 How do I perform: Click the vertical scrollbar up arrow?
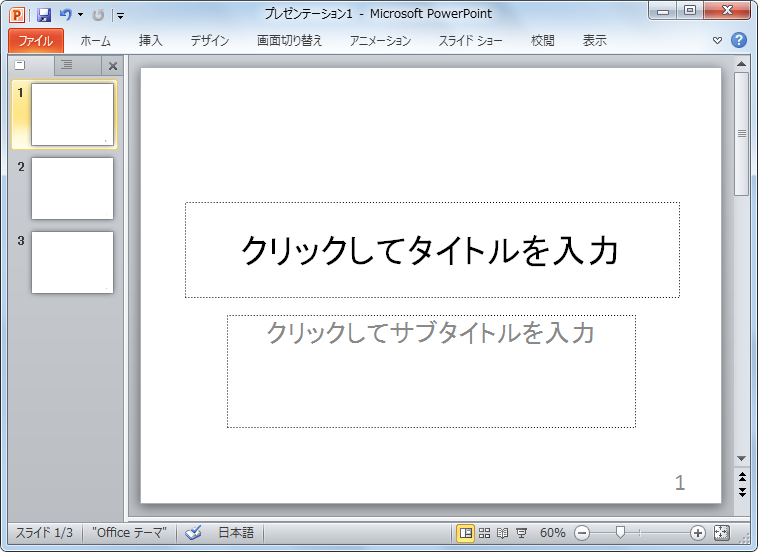pyautogui.click(x=742, y=63)
